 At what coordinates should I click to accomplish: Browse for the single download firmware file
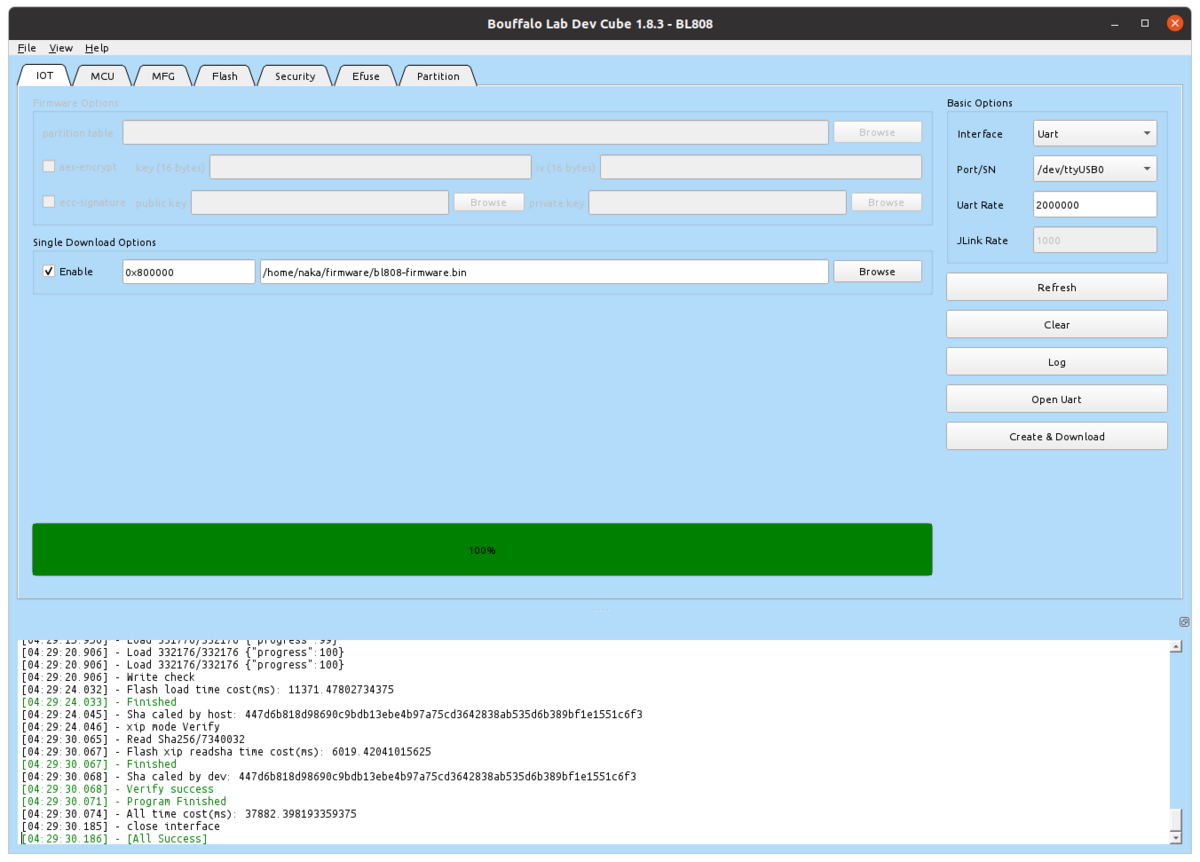click(877, 272)
